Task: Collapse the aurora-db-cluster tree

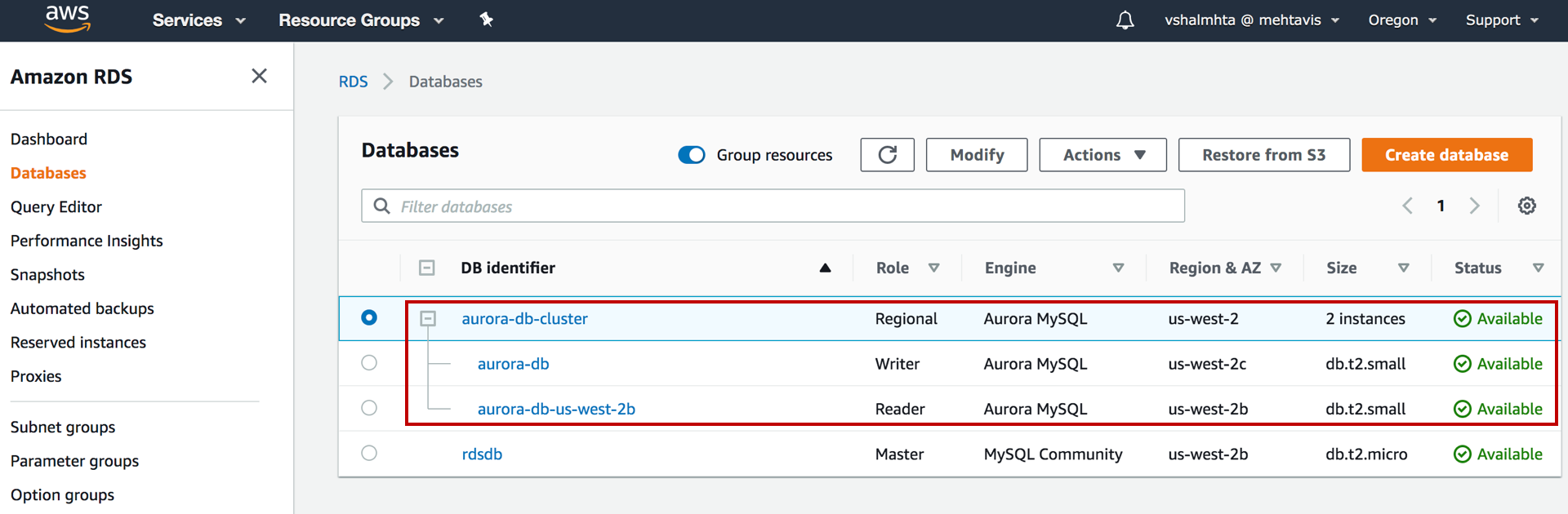Action: pyautogui.click(x=428, y=318)
